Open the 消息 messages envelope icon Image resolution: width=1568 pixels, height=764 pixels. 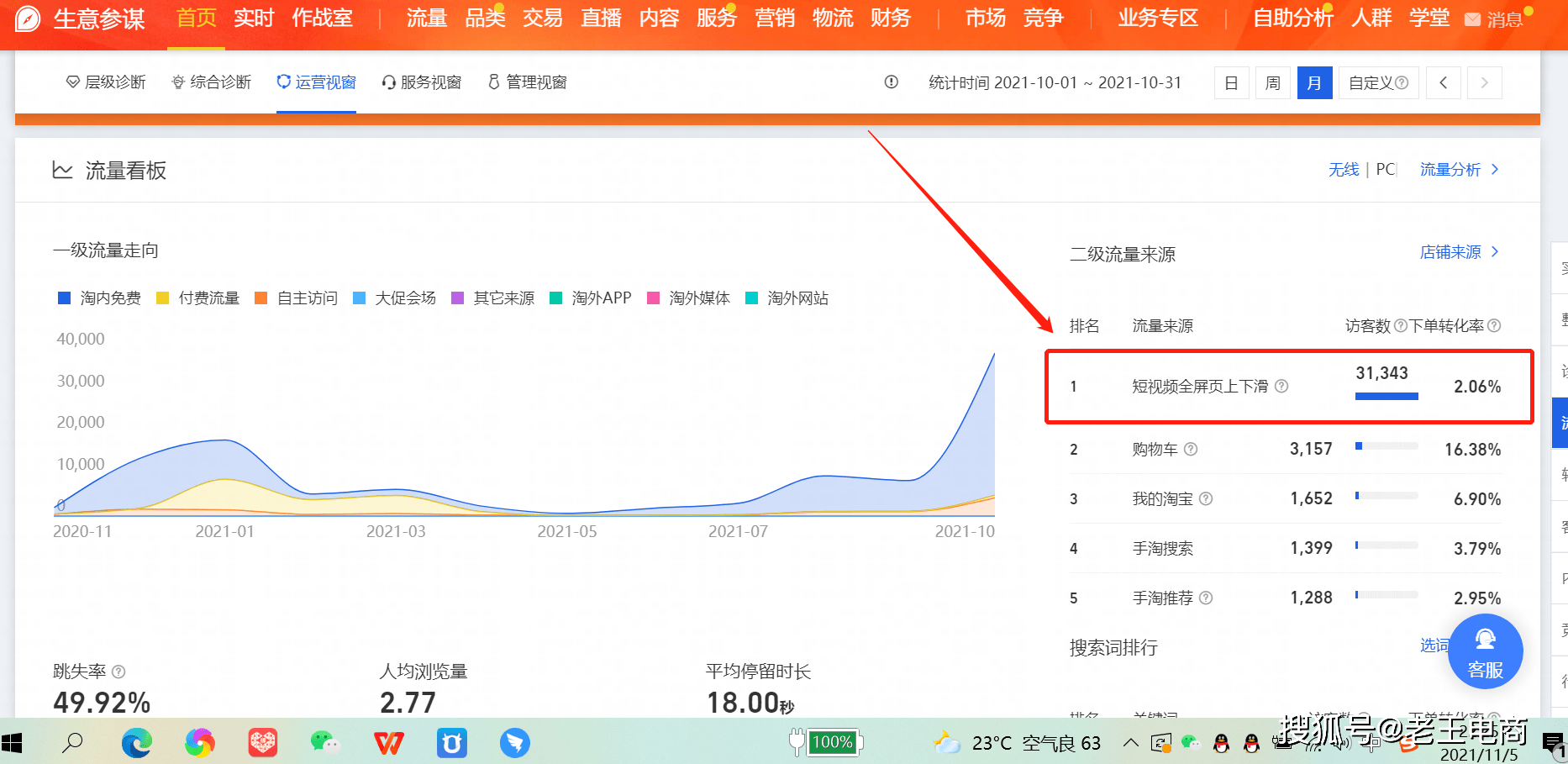1472,19
